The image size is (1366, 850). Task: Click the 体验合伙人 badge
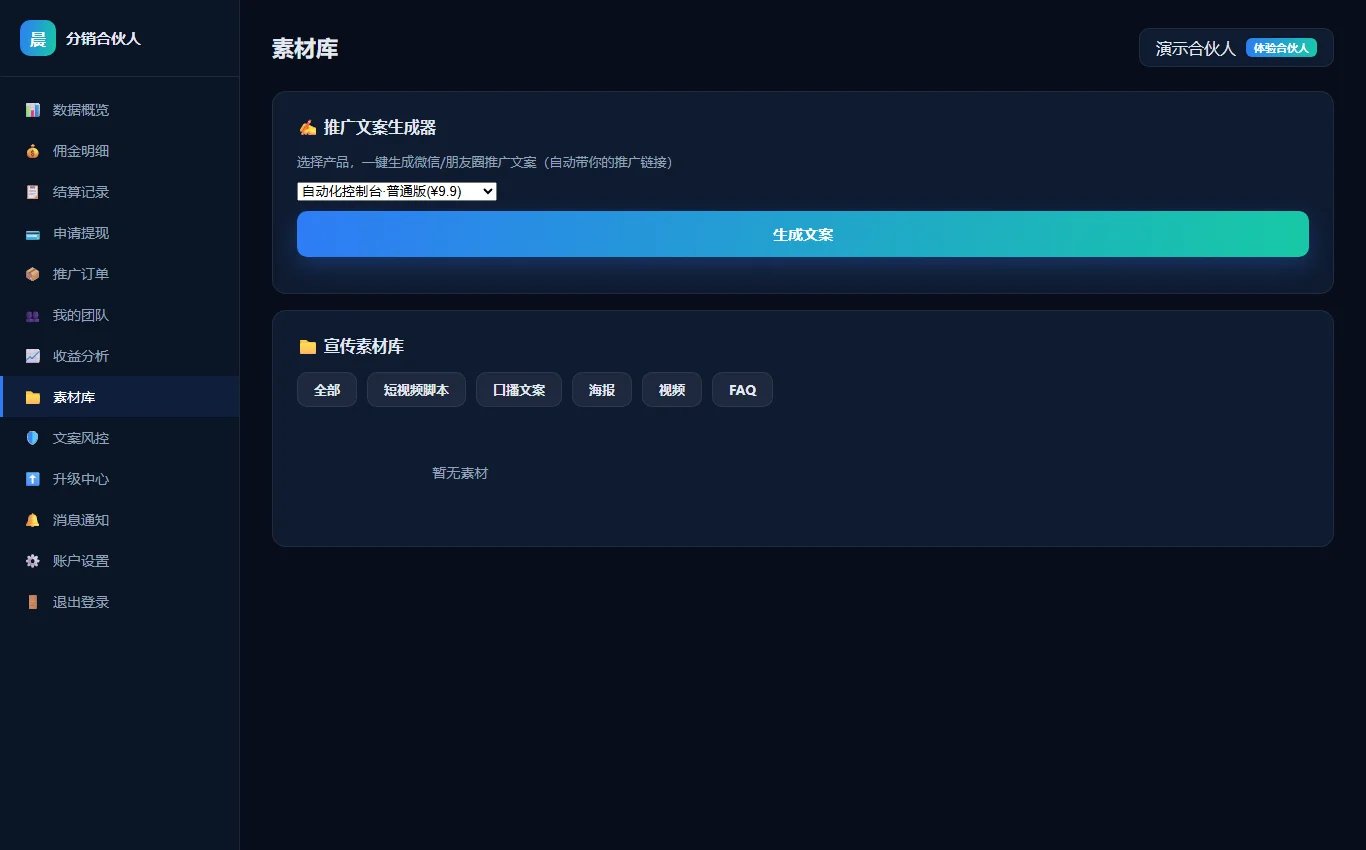point(1281,48)
